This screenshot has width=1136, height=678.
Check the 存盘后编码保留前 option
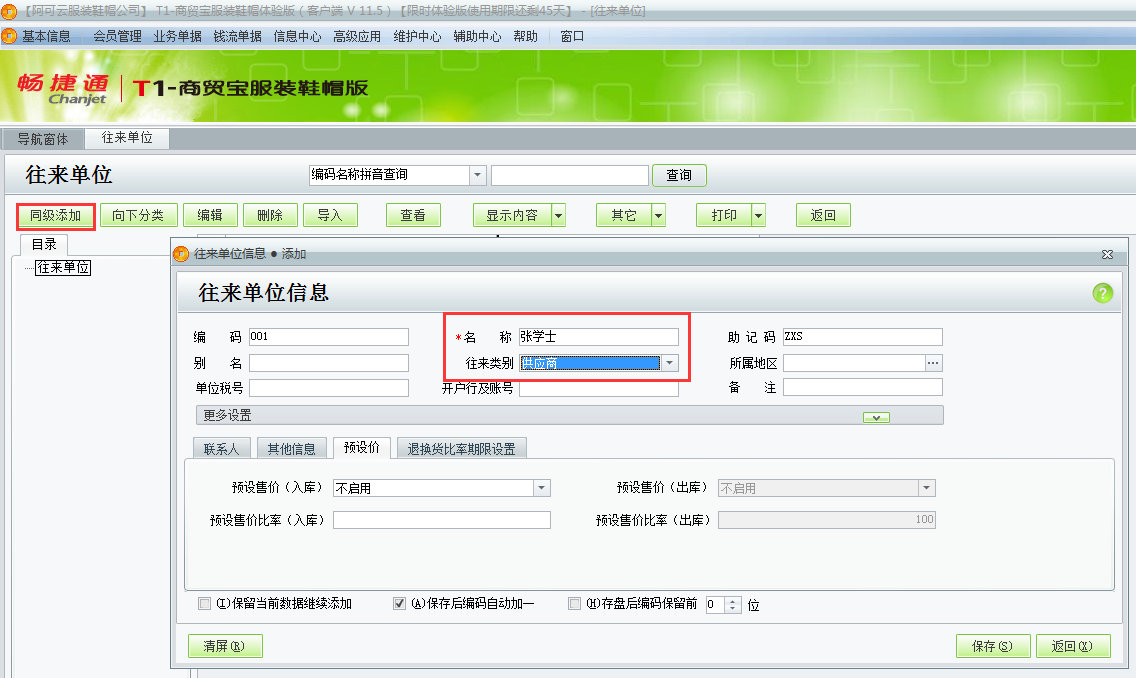(x=574, y=603)
